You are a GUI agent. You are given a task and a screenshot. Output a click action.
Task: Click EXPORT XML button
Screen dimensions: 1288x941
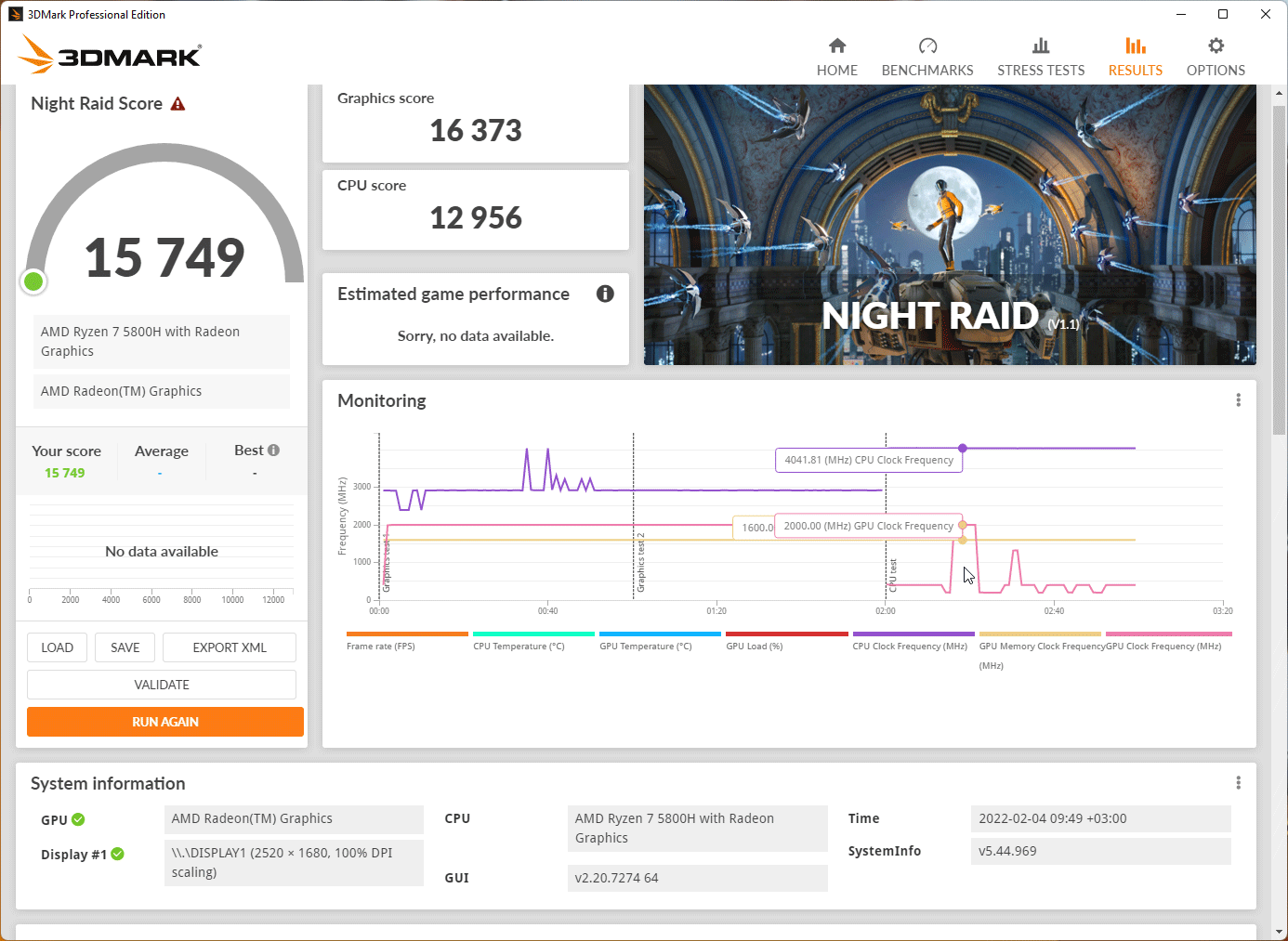tap(230, 647)
